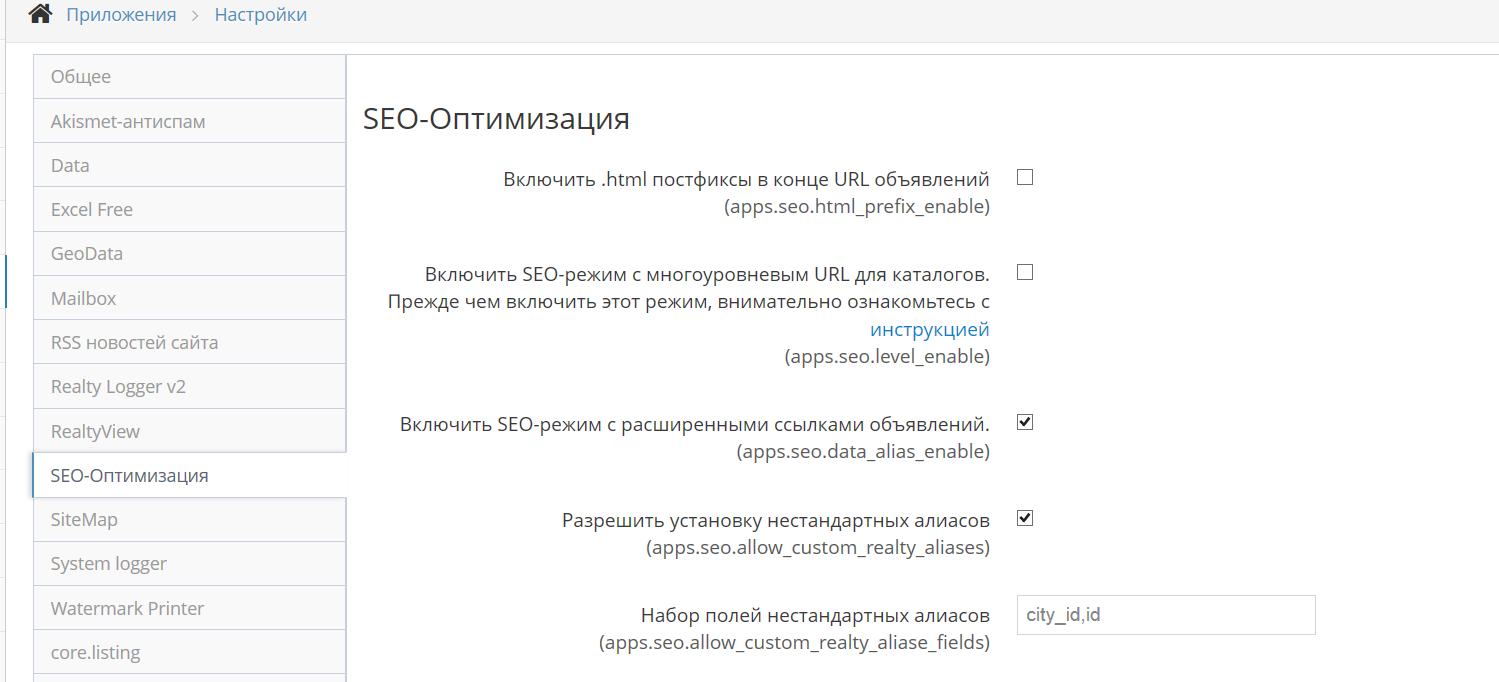Image resolution: width=1499 pixels, height=682 pixels.
Task: Open Watermark Printer settings tab
Action: coord(190,608)
